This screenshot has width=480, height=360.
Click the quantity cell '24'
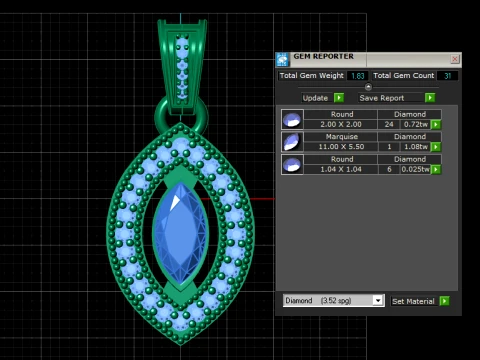tap(389, 125)
